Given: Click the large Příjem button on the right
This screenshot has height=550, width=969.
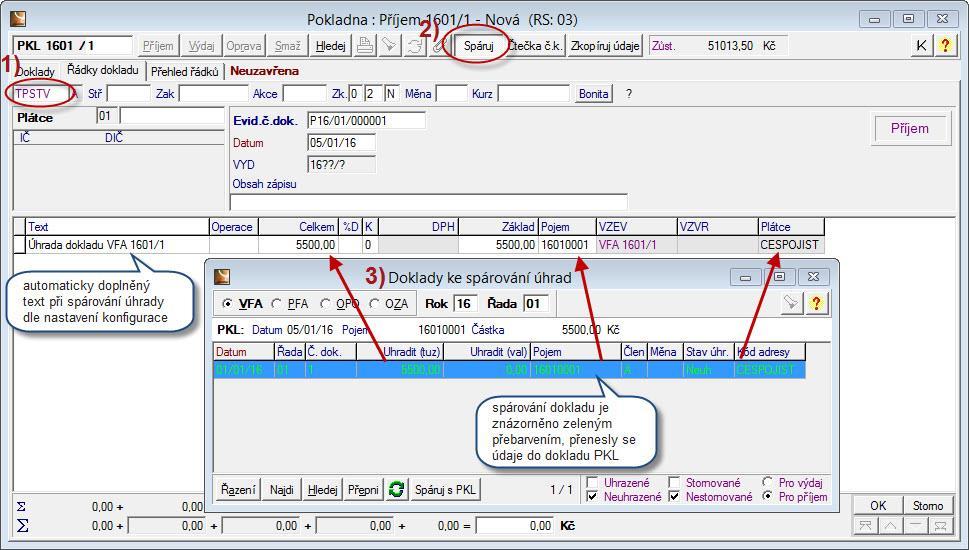Looking at the screenshot, I should (x=910, y=129).
